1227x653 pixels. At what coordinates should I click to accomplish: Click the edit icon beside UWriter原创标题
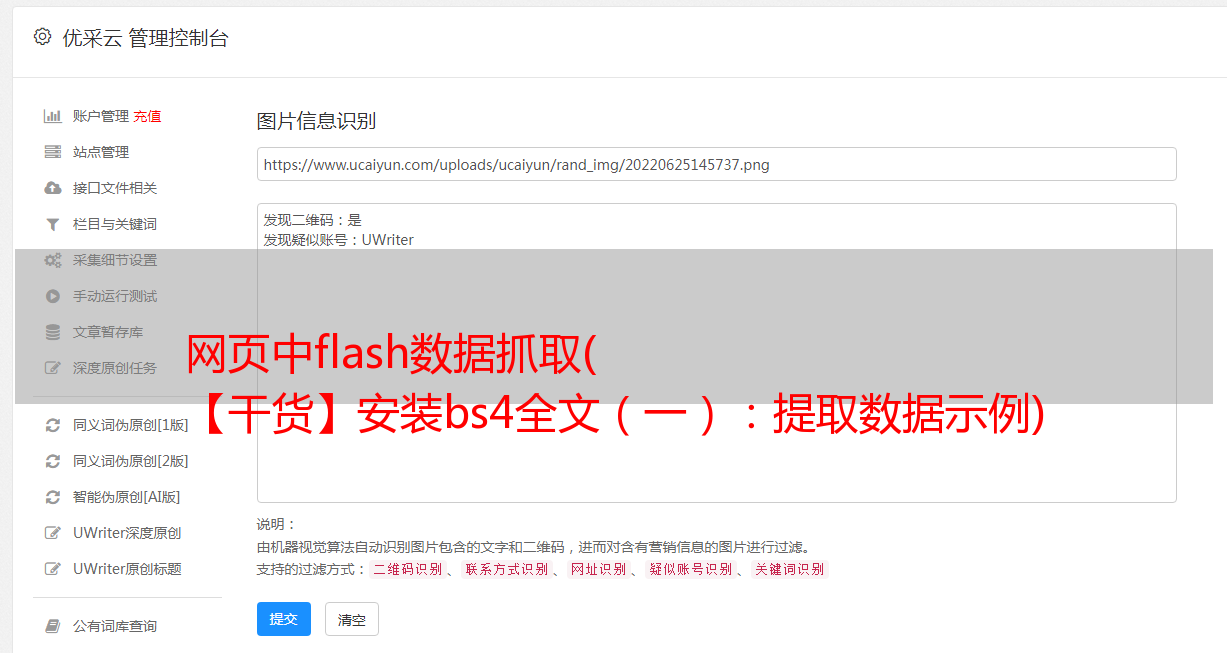point(53,569)
